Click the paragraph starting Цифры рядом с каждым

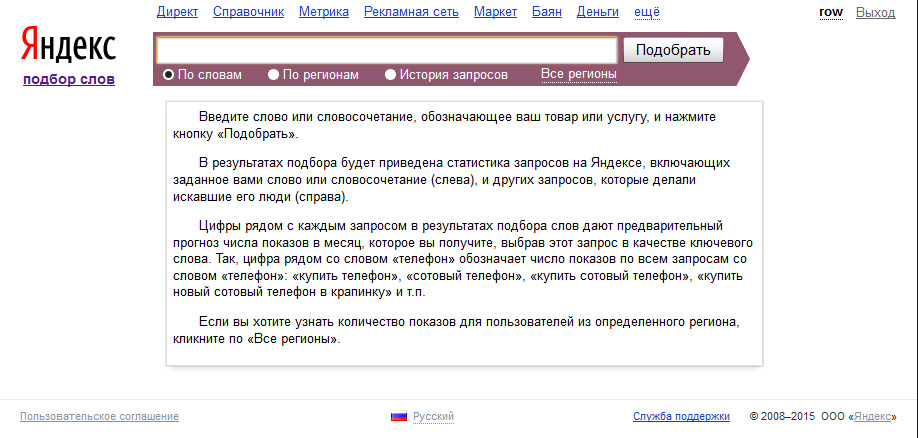(x=463, y=259)
